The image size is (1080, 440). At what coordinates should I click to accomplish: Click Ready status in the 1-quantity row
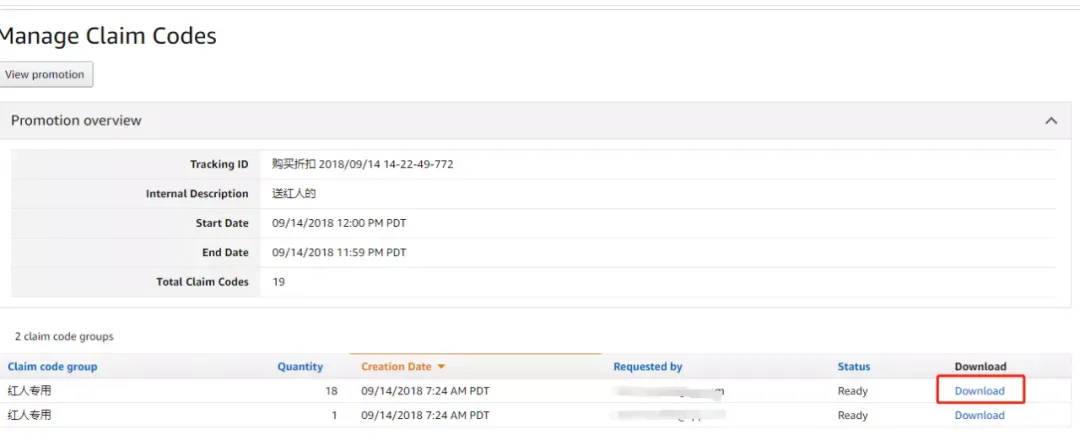(x=853, y=415)
